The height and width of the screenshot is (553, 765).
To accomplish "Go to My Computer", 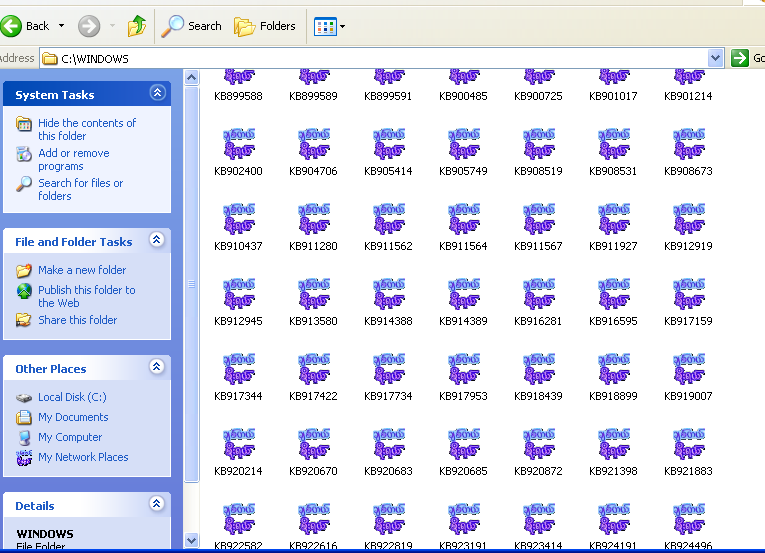I will [x=70, y=437].
